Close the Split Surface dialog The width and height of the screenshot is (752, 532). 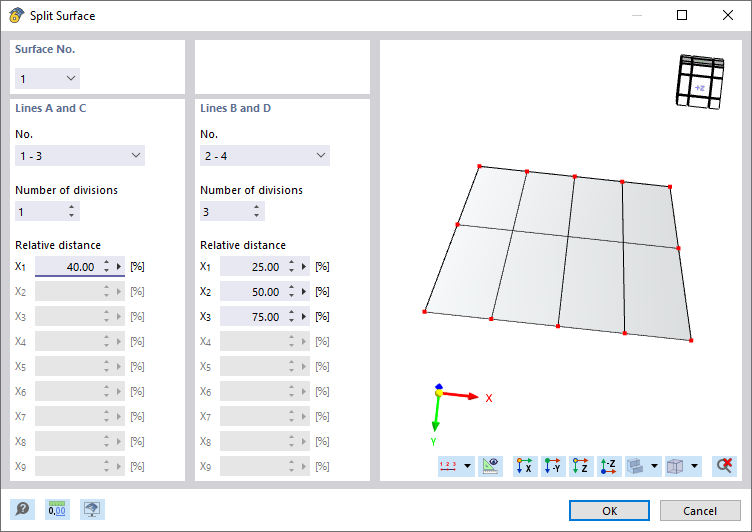pyautogui.click(x=728, y=15)
